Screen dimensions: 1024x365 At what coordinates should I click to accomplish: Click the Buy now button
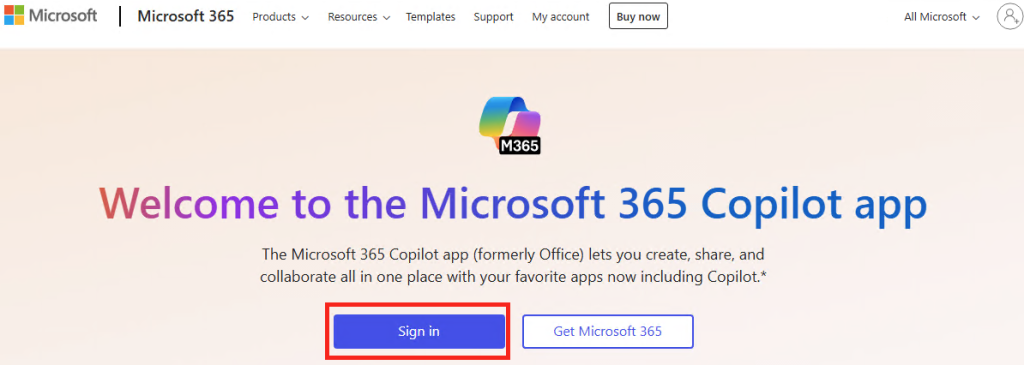pos(638,16)
